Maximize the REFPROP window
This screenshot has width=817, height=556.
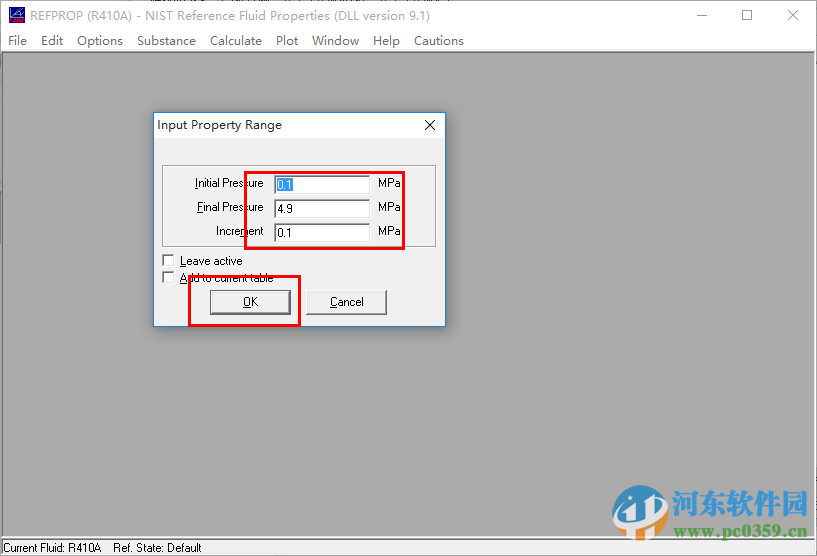[x=747, y=15]
